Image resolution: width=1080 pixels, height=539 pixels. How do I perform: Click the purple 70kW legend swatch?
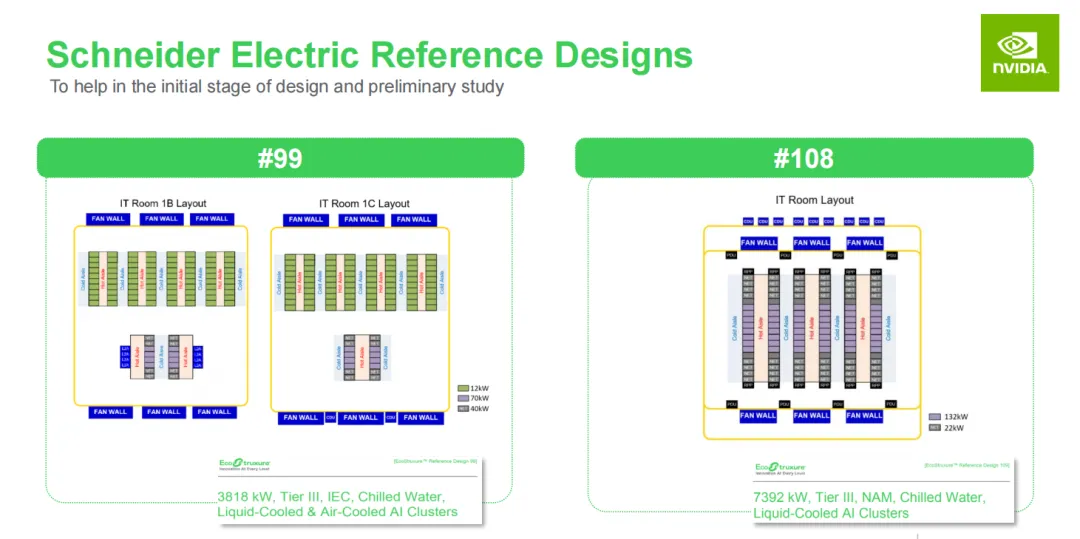[x=463, y=398]
